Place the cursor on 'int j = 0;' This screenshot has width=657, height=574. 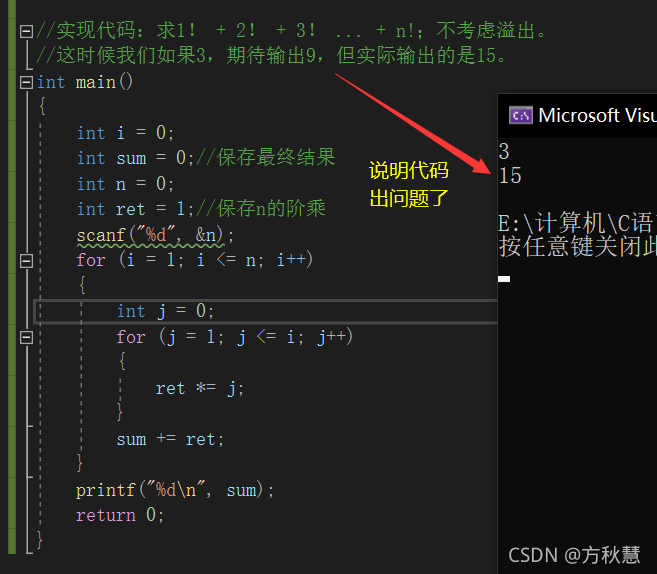coord(165,311)
